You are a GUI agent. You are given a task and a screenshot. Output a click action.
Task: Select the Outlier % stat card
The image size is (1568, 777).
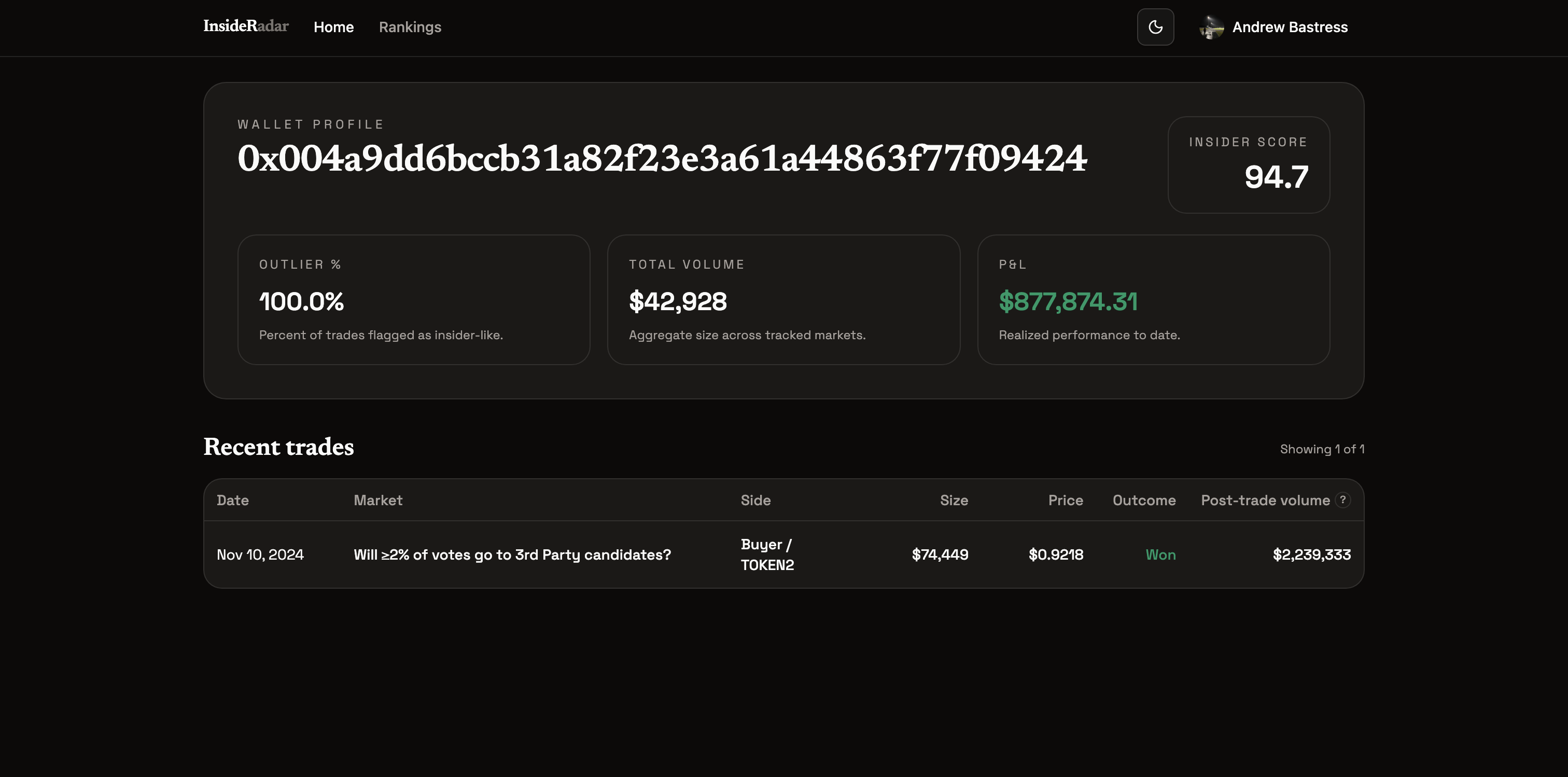pos(413,300)
